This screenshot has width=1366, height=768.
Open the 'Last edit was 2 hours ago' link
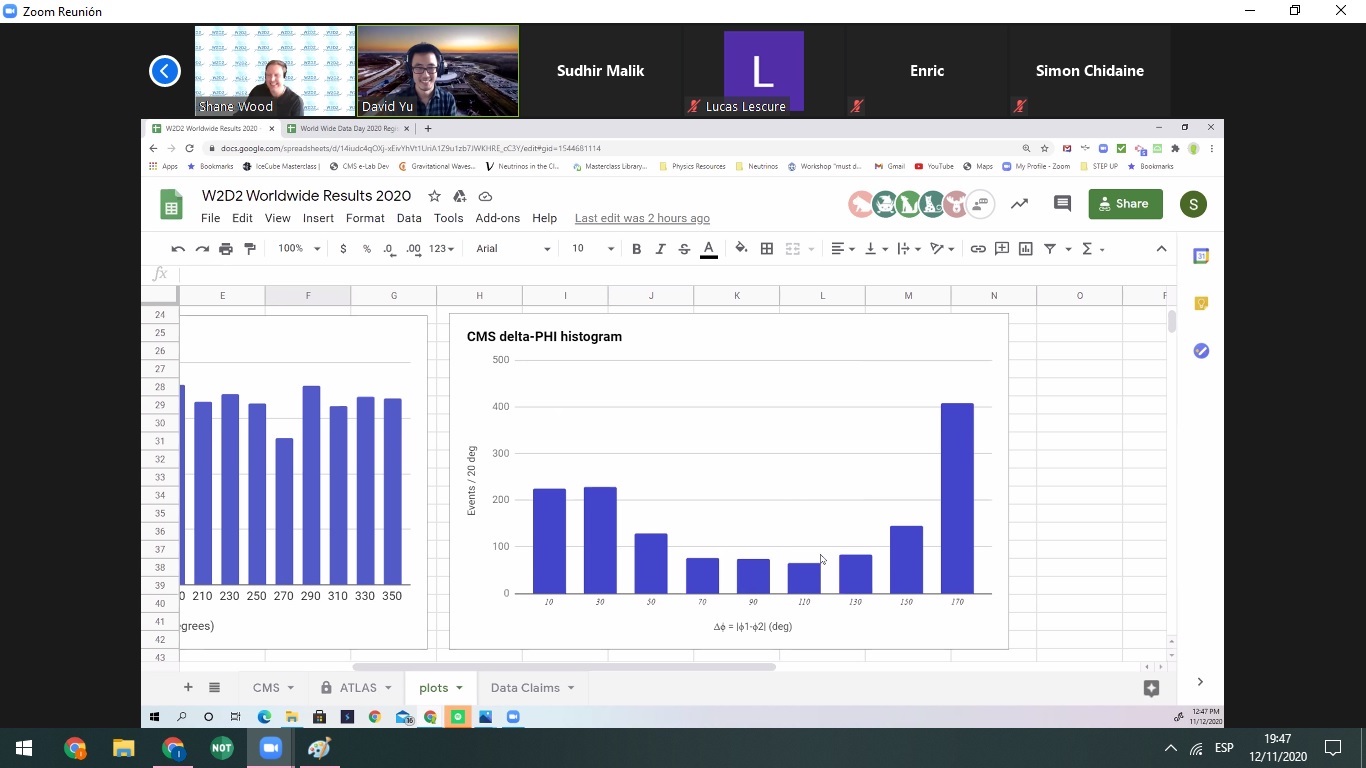642,218
